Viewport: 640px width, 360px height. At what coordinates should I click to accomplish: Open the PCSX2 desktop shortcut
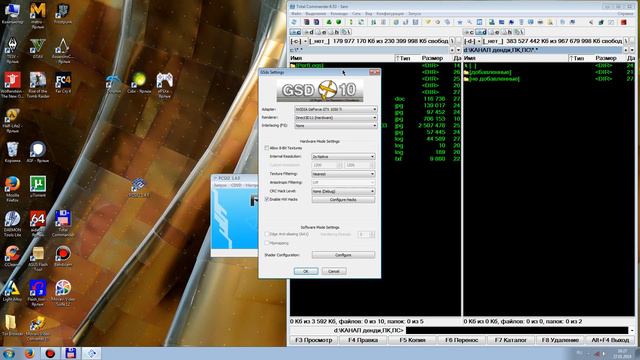139,187
